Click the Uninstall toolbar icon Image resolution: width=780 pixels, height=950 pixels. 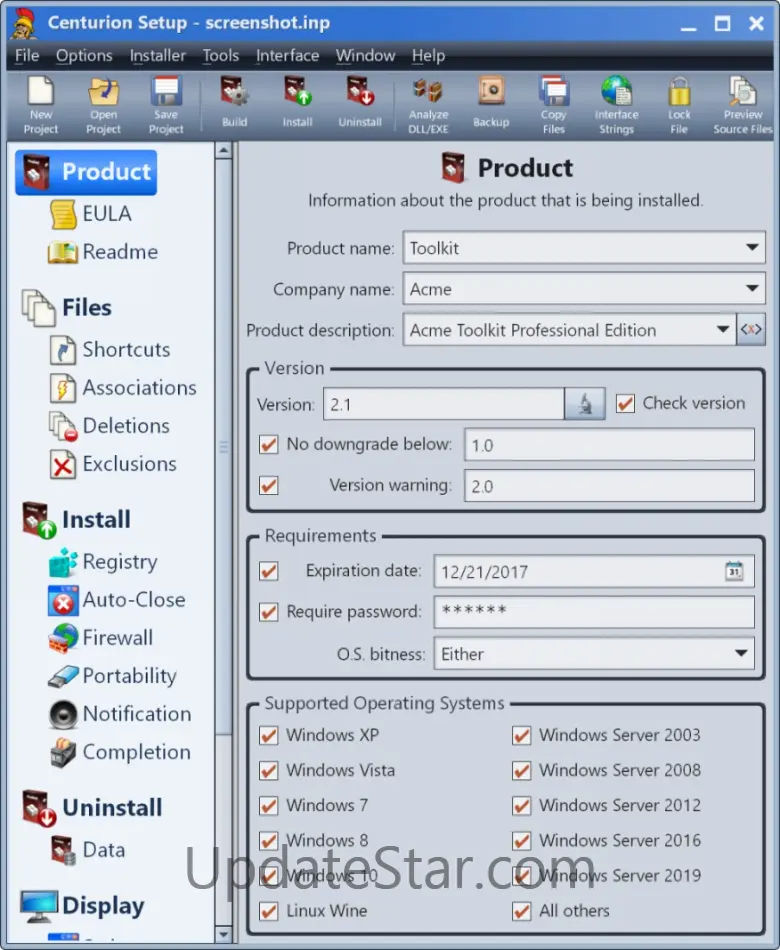[x=360, y=102]
